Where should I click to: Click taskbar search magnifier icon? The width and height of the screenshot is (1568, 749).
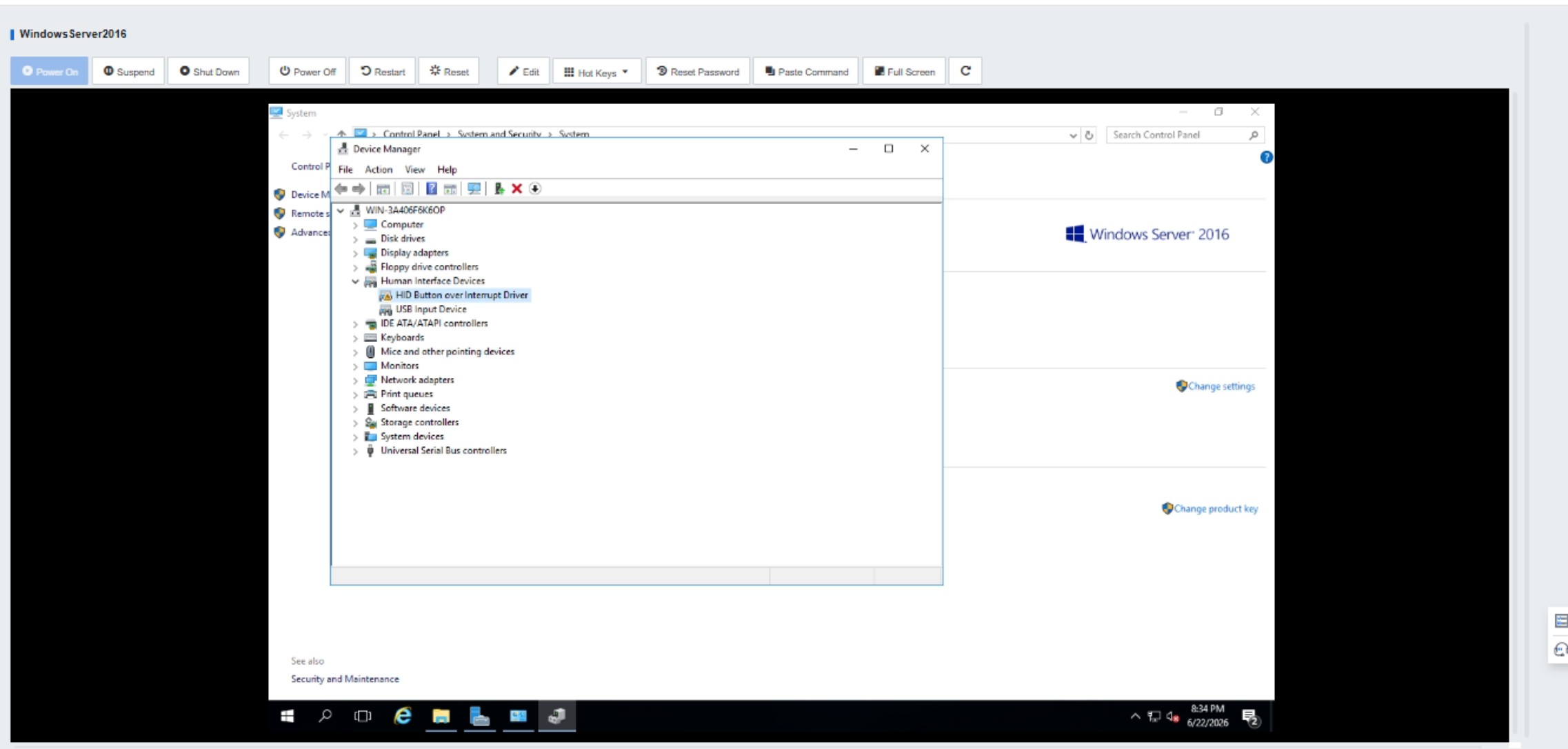[325, 717]
